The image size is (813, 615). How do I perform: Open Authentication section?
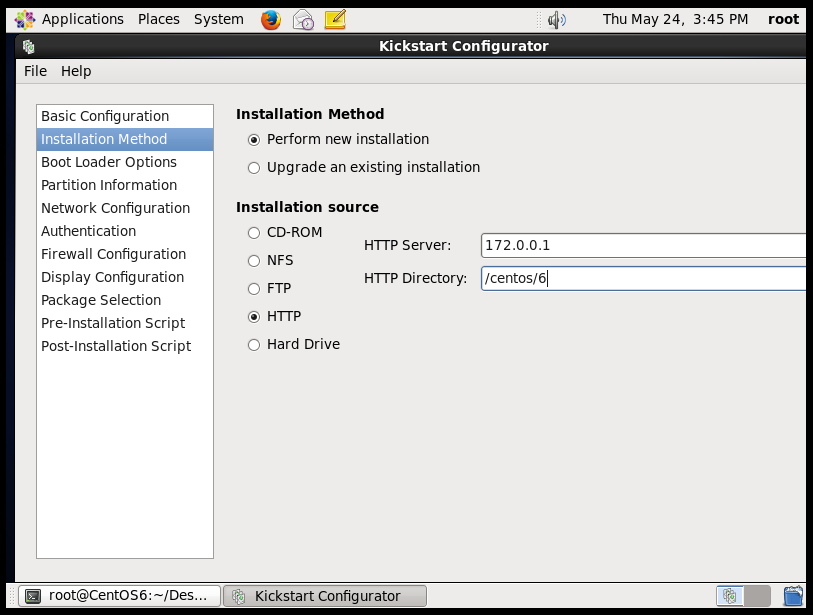point(125,231)
